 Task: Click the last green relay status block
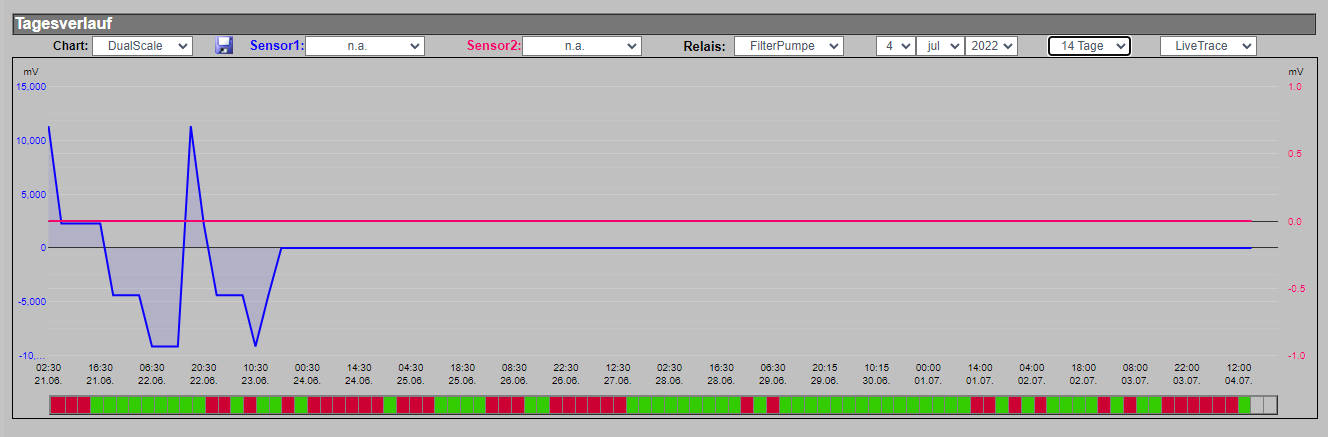point(1244,405)
